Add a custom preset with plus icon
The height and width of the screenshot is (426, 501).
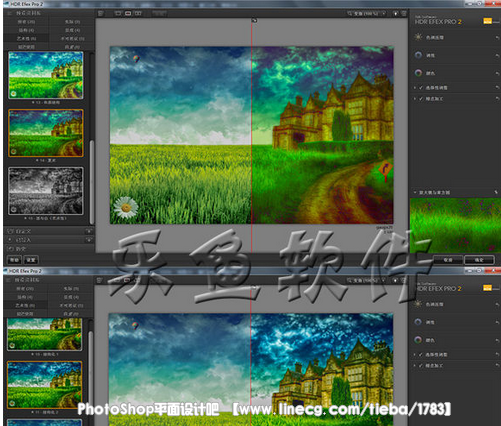pyautogui.click(x=89, y=231)
